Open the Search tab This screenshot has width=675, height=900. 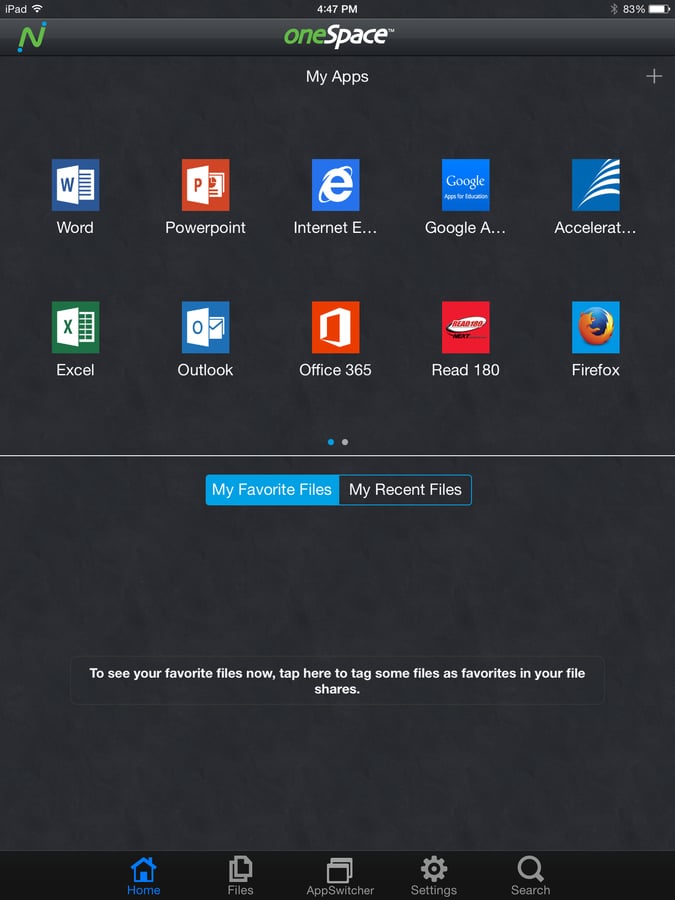(x=530, y=876)
